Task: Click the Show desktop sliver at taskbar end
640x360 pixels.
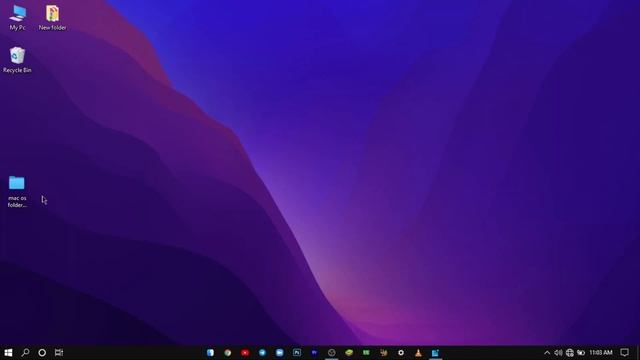Action: [x=638, y=353]
